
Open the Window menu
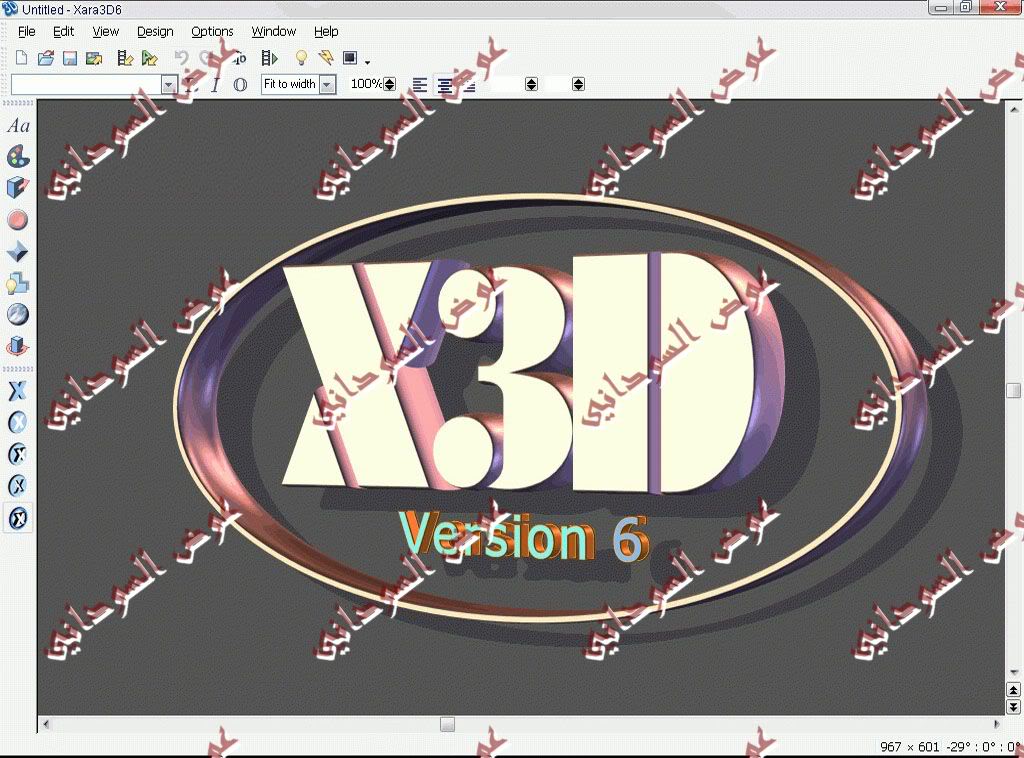pos(274,31)
